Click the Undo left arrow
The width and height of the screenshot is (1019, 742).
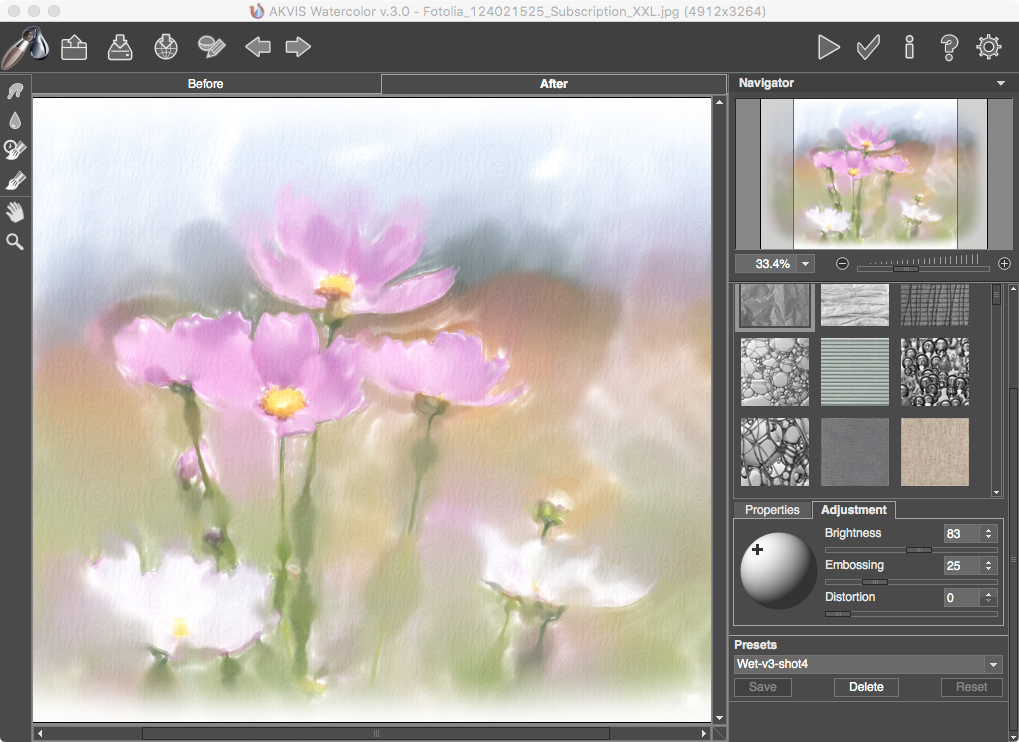click(x=258, y=47)
